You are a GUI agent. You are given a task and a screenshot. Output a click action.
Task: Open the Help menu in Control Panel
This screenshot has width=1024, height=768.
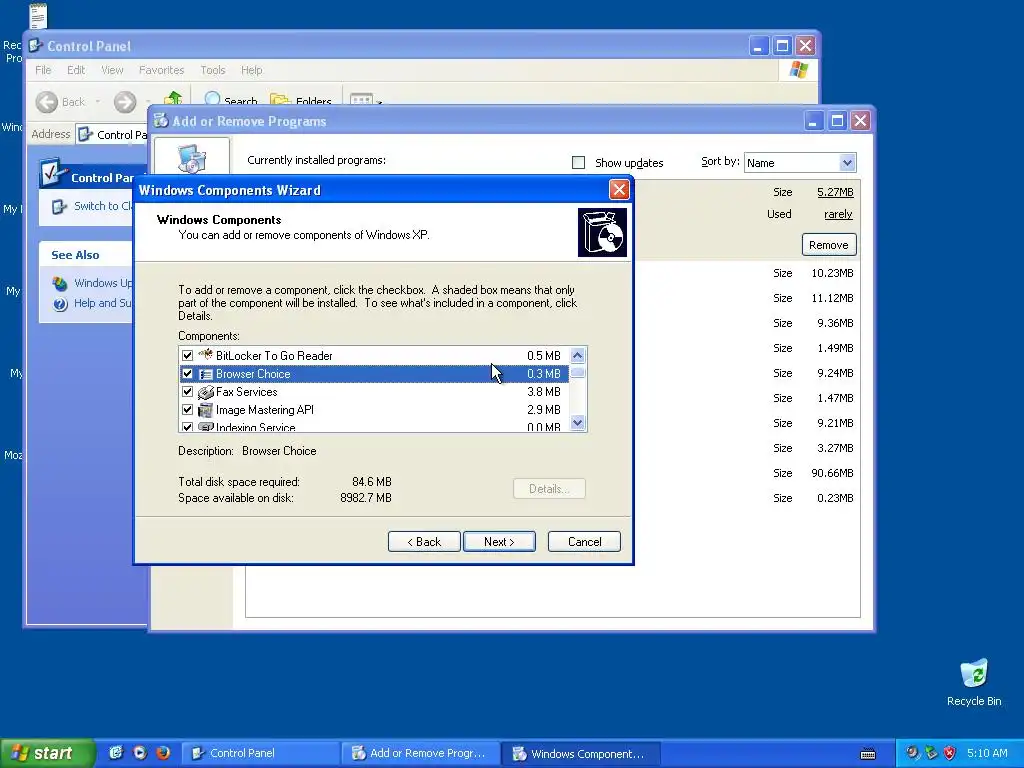251,70
